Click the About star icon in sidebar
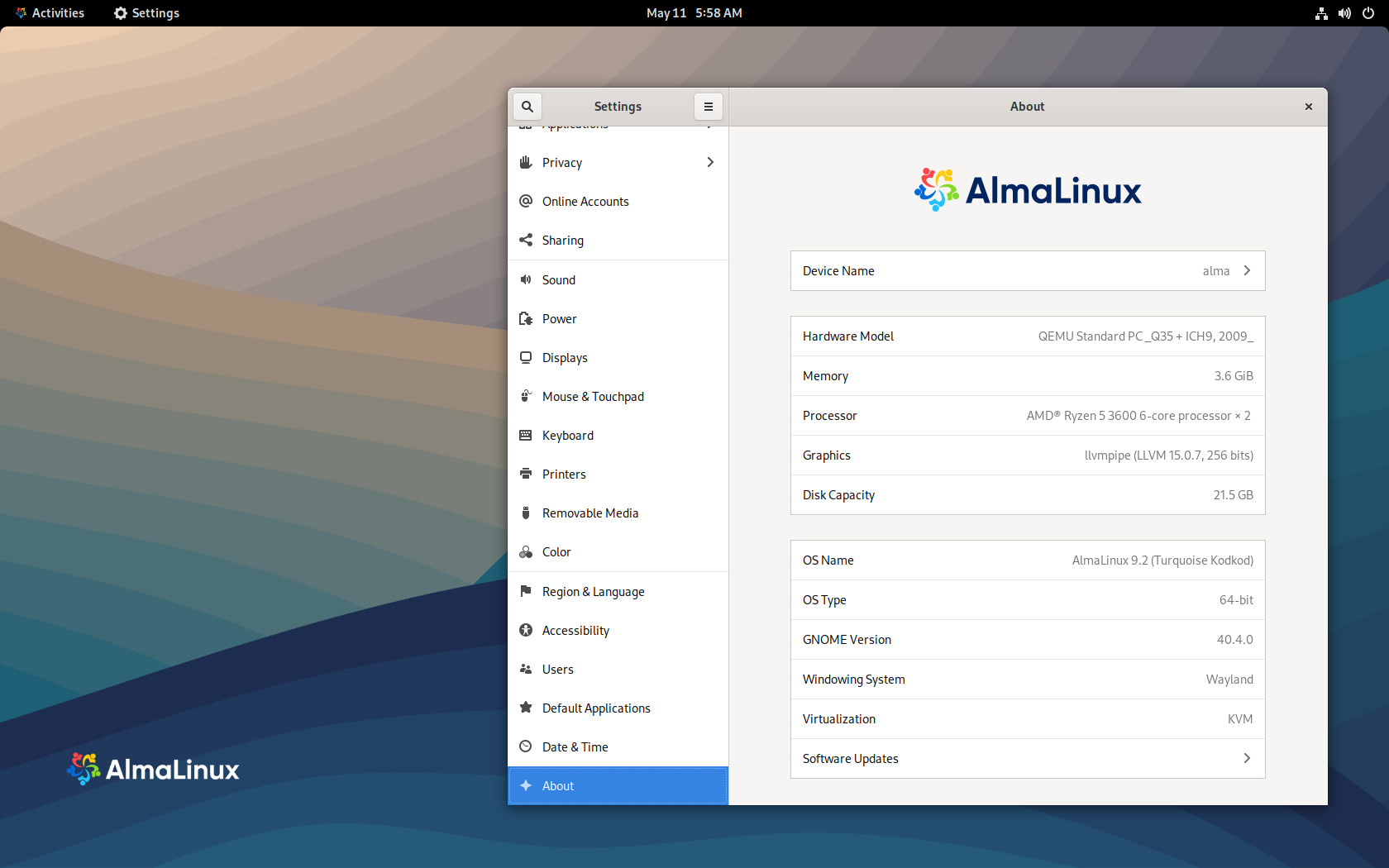 (526, 785)
